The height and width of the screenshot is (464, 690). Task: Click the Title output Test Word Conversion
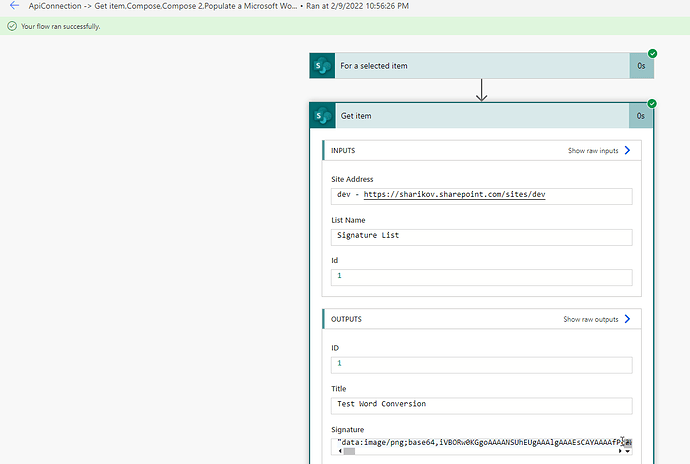pos(481,405)
